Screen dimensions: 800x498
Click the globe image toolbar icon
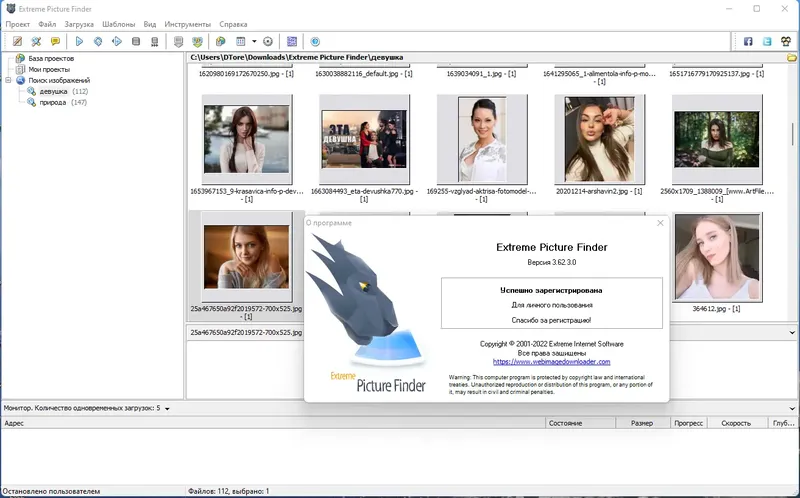click(220, 41)
